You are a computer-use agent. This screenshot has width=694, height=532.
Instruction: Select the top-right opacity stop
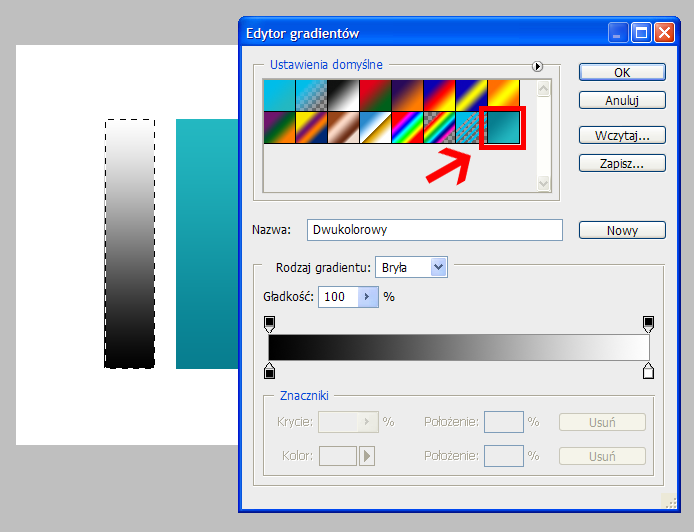pos(648,323)
